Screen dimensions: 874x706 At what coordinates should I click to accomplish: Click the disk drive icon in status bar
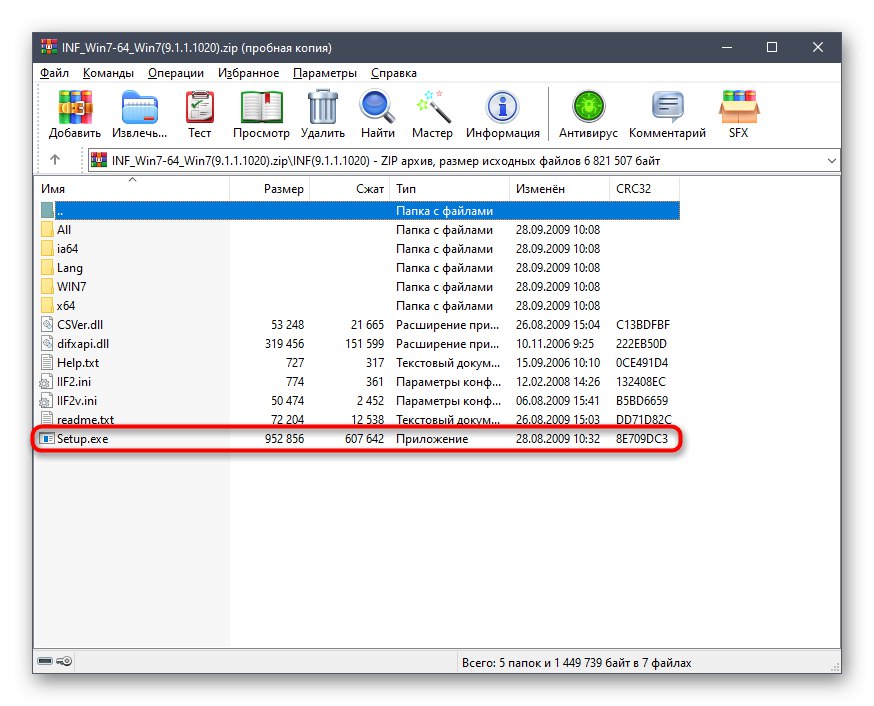point(45,661)
